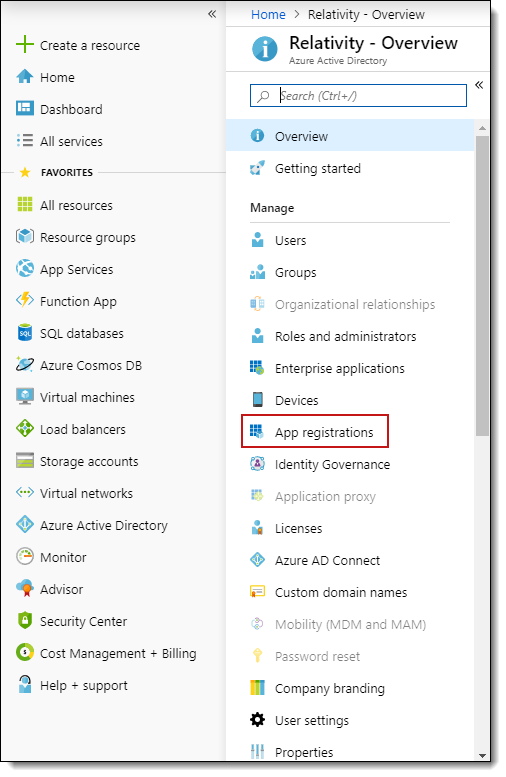Click the Devices phone icon
The height and width of the screenshot is (777, 506).
[257, 399]
